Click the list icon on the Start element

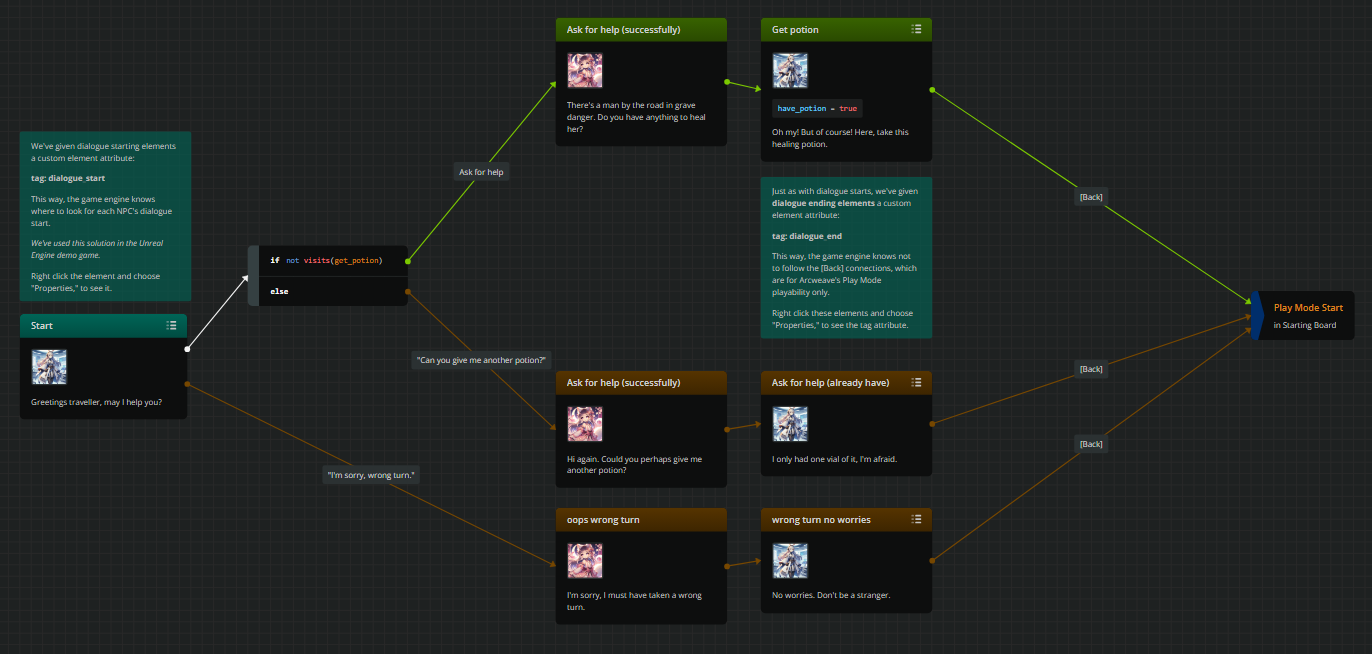coord(171,326)
